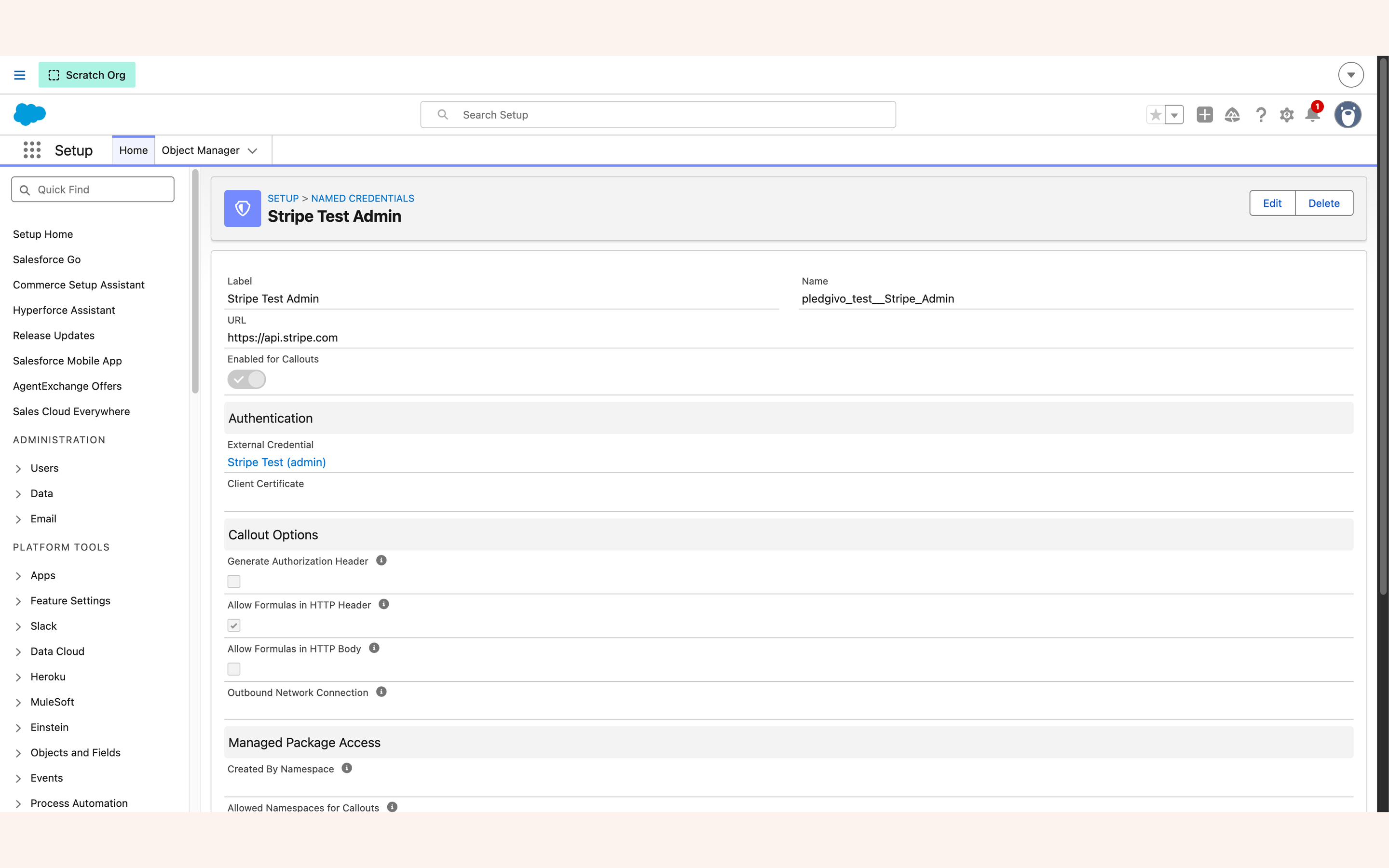The height and width of the screenshot is (868, 1389).
Task: Switch to the Home tab
Action: (133, 150)
